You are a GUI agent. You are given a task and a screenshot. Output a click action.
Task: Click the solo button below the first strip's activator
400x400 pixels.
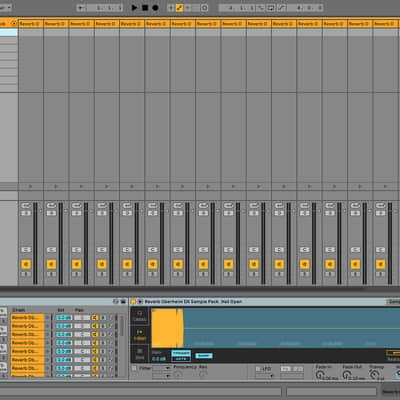click(x=26, y=274)
